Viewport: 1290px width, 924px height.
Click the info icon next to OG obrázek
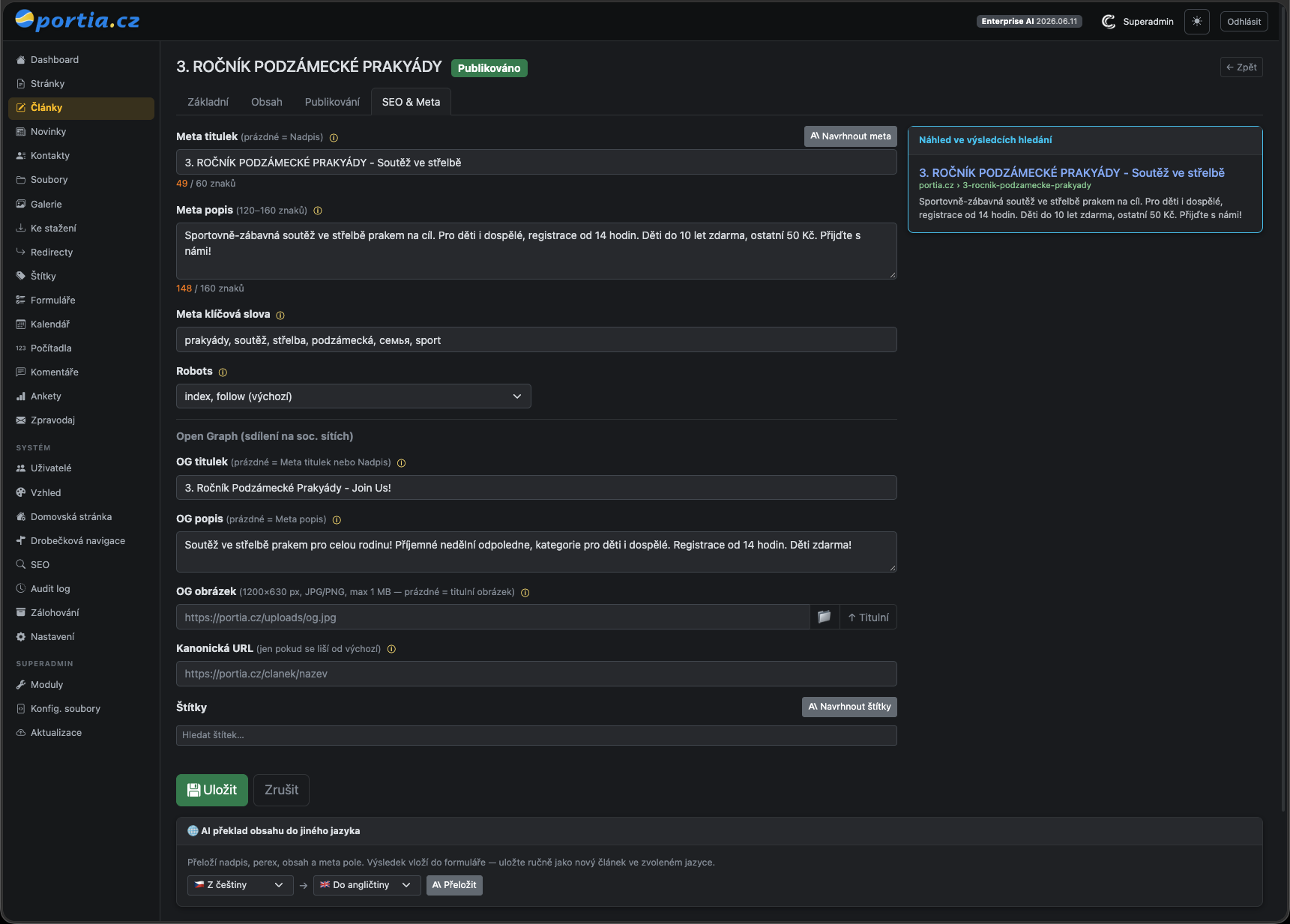(x=525, y=593)
